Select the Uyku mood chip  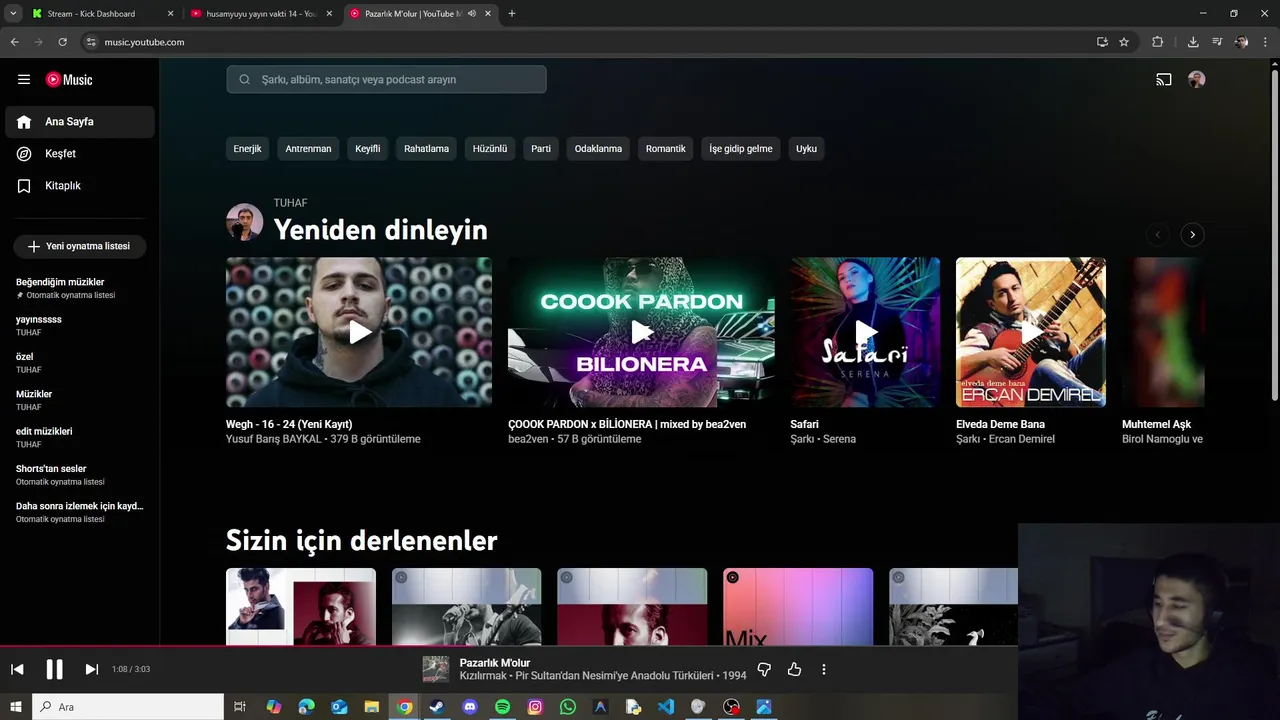coord(807,149)
